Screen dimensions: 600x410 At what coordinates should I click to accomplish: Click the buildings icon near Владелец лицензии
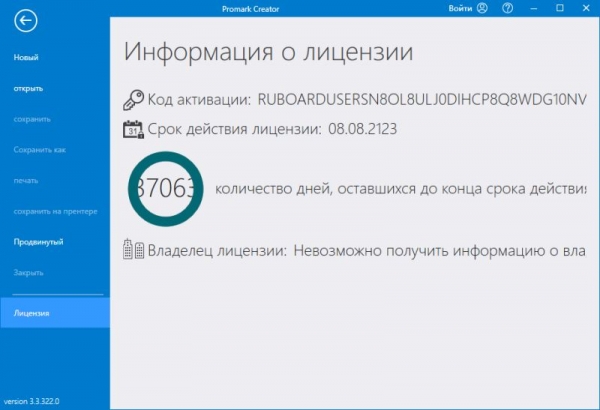coord(133,249)
